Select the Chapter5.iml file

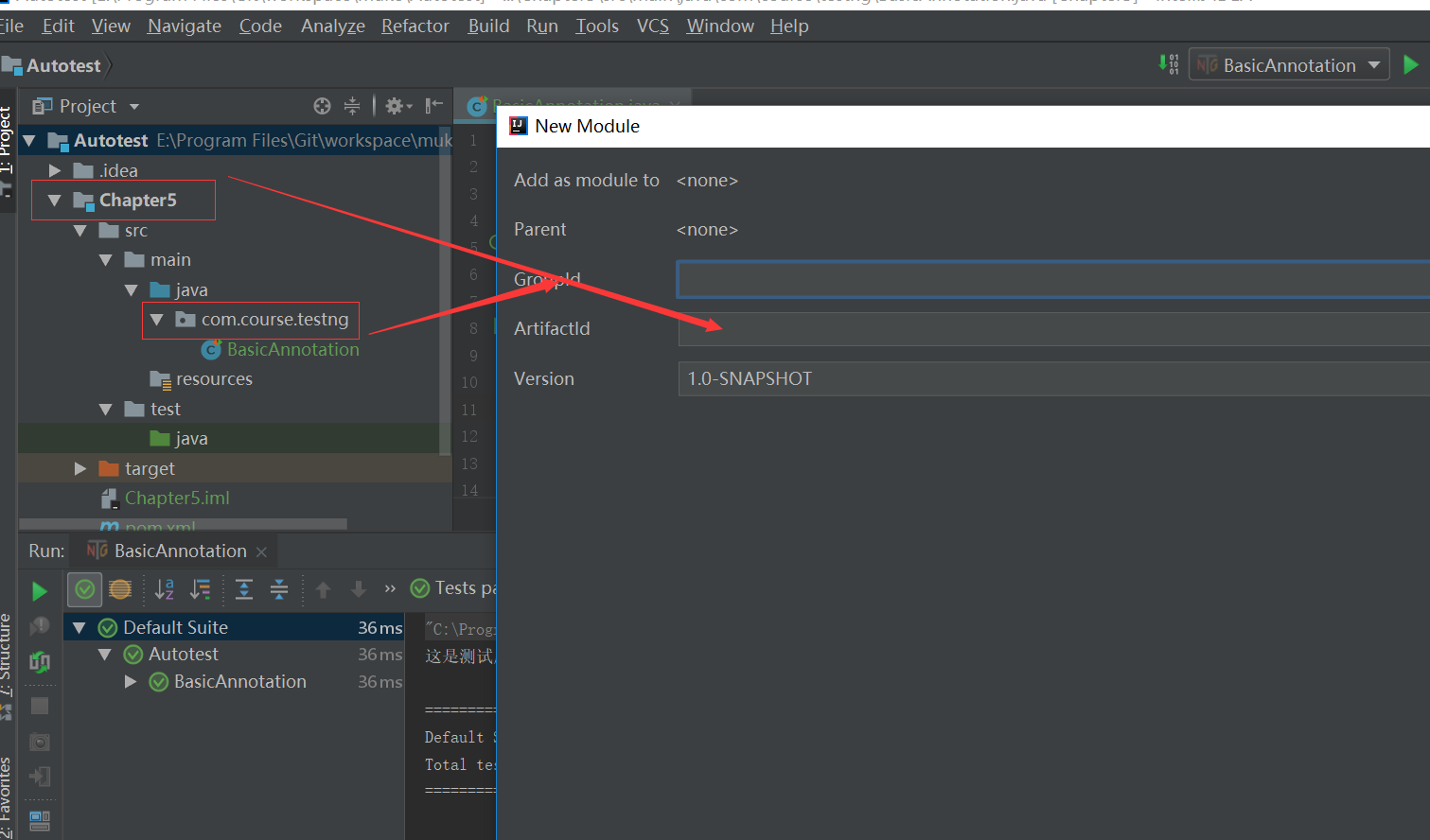tap(177, 499)
